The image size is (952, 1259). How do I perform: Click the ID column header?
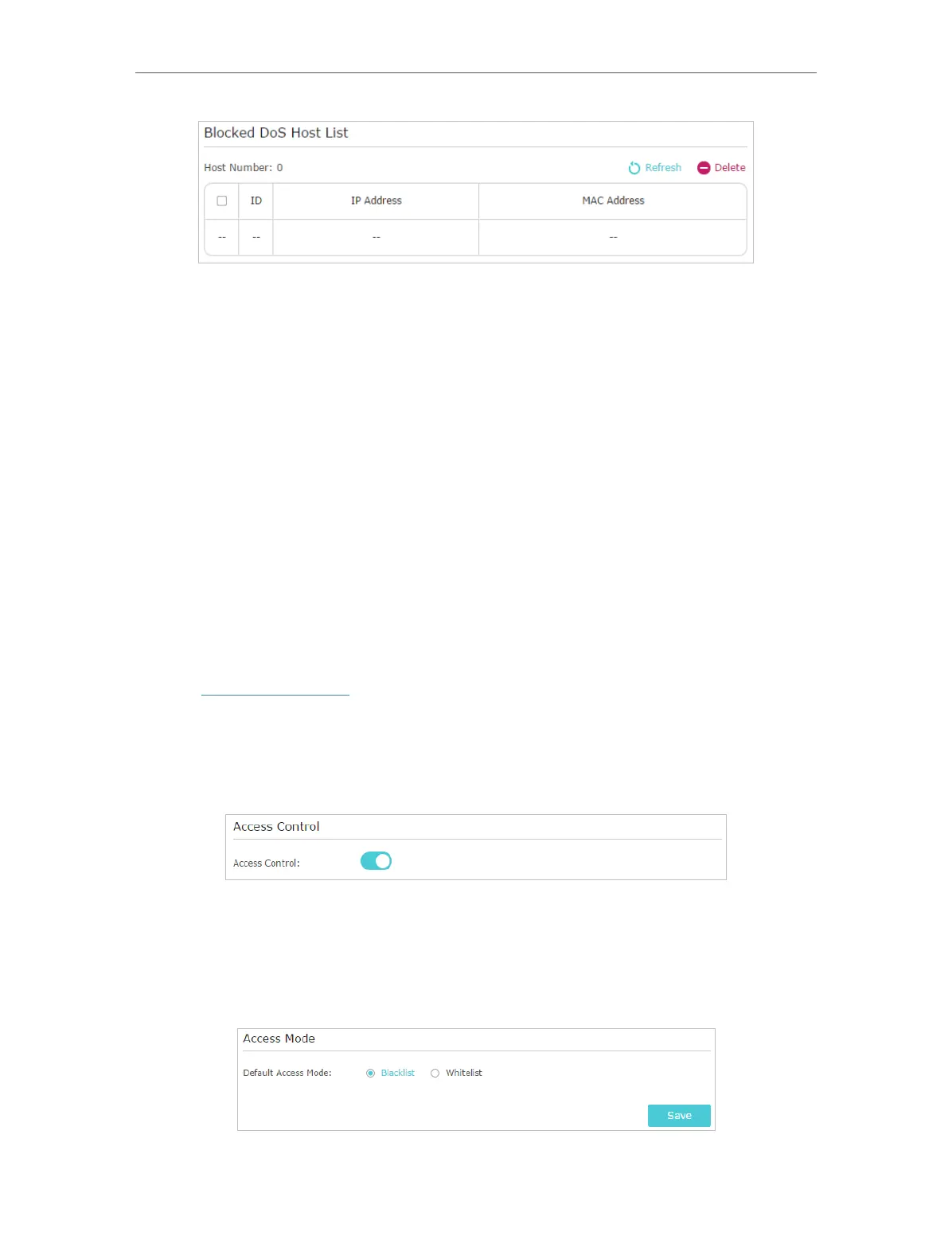(x=256, y=201)
